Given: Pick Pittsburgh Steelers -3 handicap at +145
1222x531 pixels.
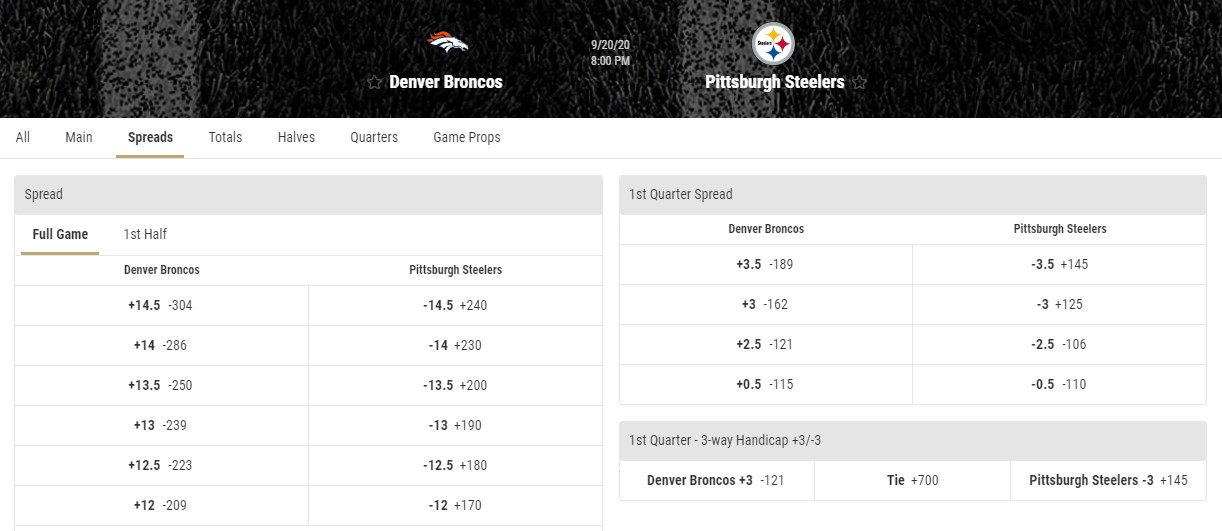Looking at the screenshot, I should click(x=1108, y=480).
